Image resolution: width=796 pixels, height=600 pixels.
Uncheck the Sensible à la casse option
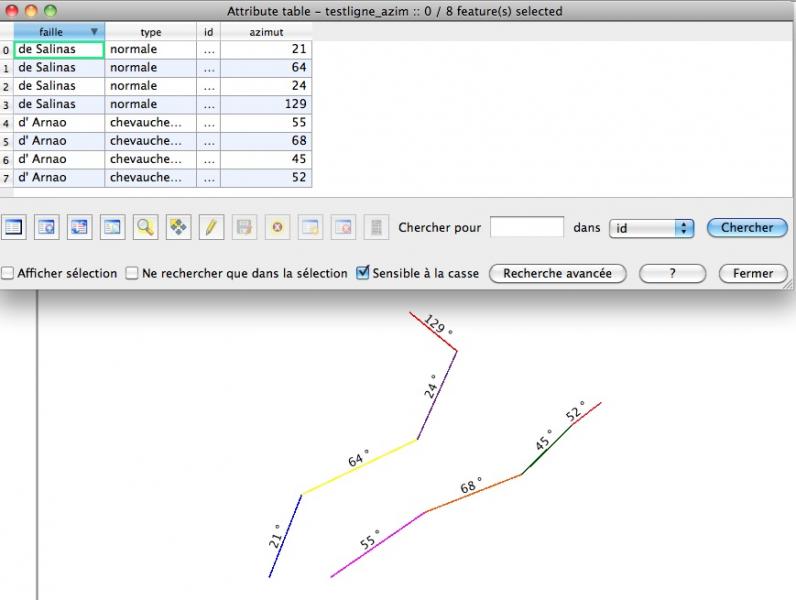tap(363, 273)
